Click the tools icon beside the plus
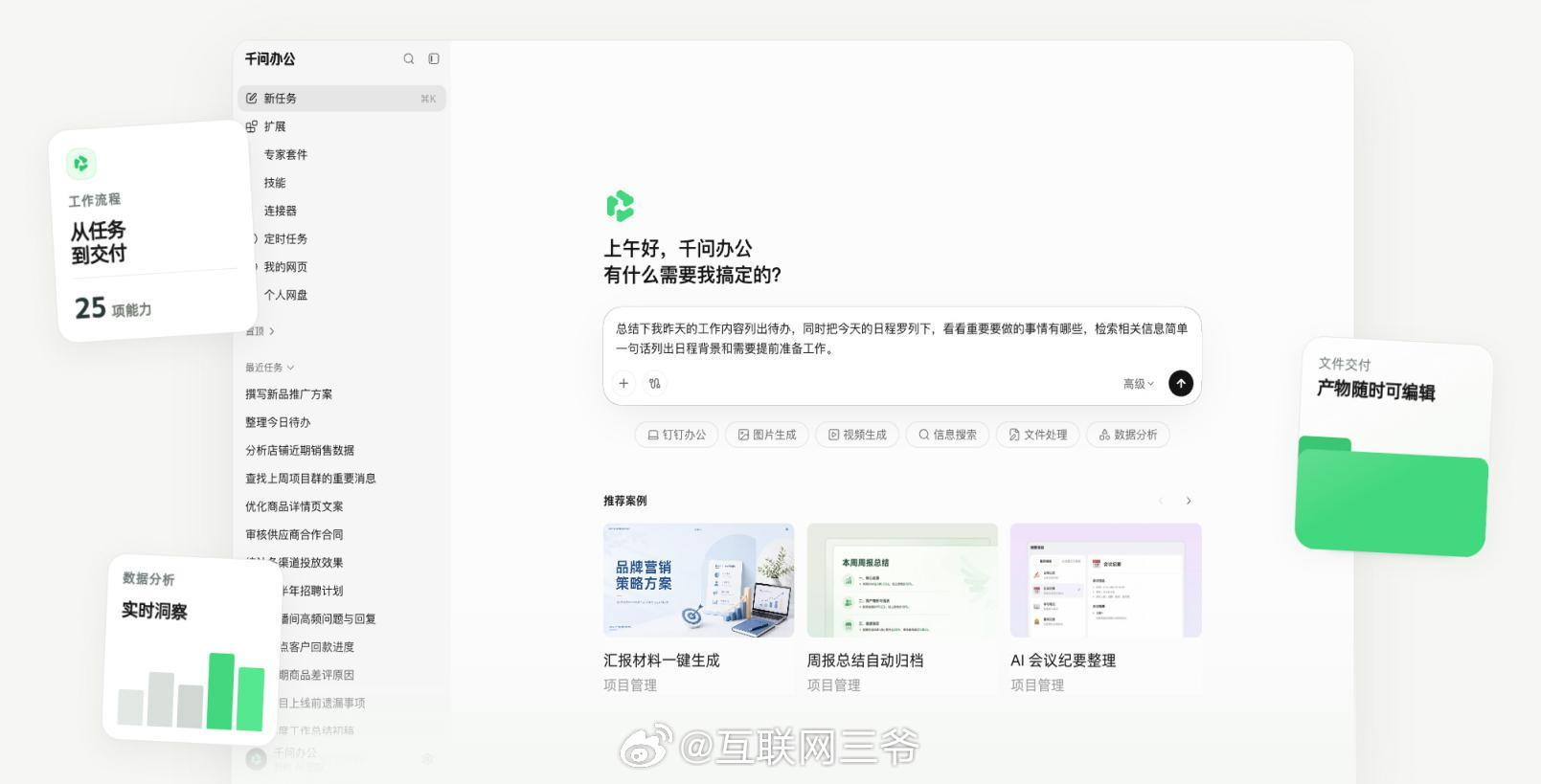1541x784 pixels. (x=655, y=383)
